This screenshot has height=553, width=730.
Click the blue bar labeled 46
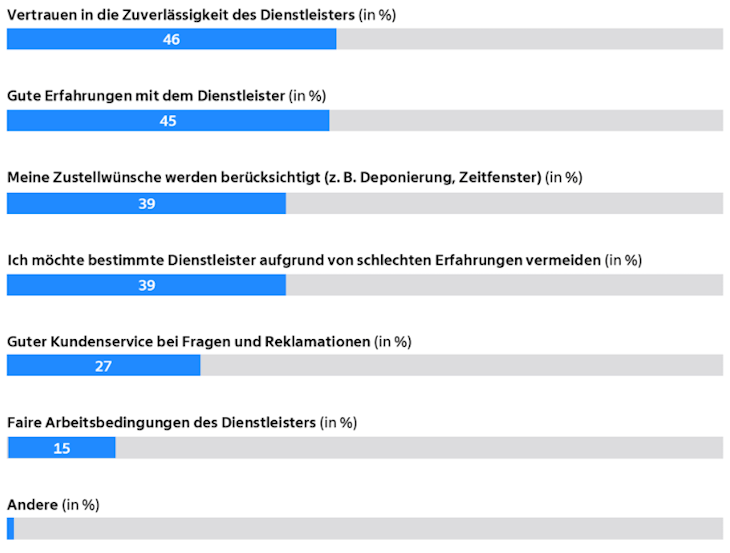coord(171,39)
